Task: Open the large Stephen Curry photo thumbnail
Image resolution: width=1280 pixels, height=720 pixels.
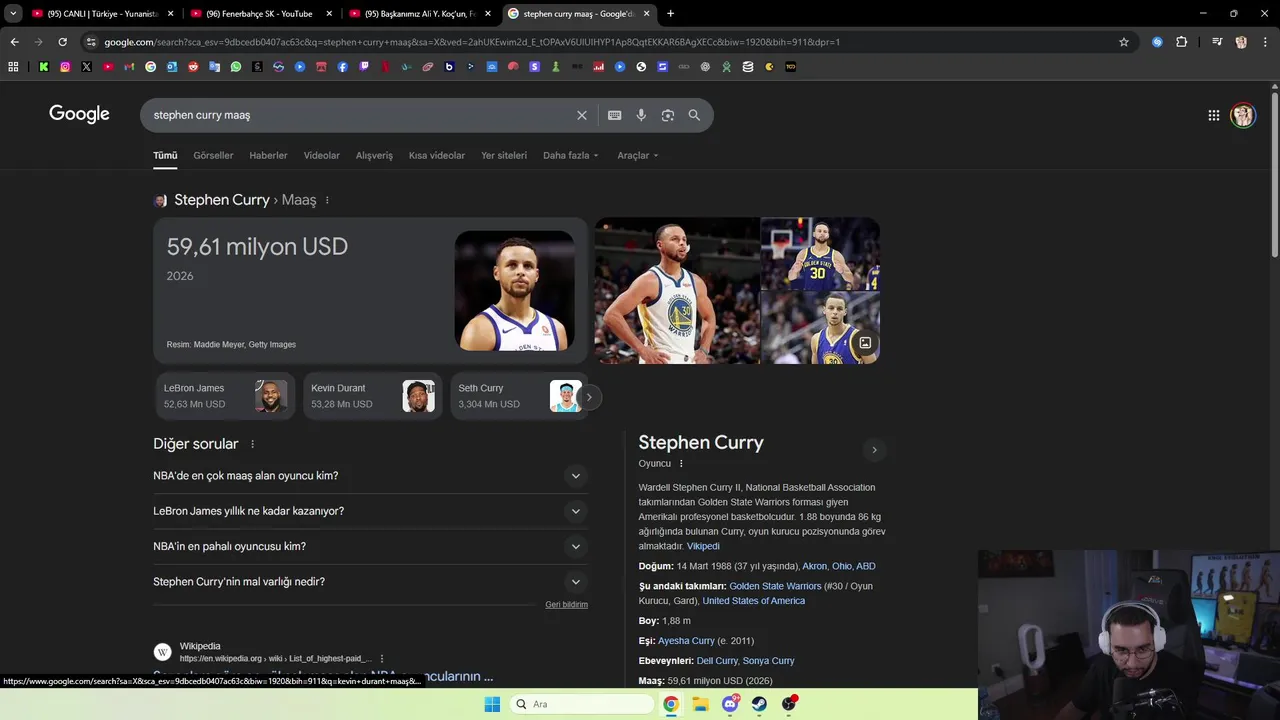Action: (x=677, y=291)
